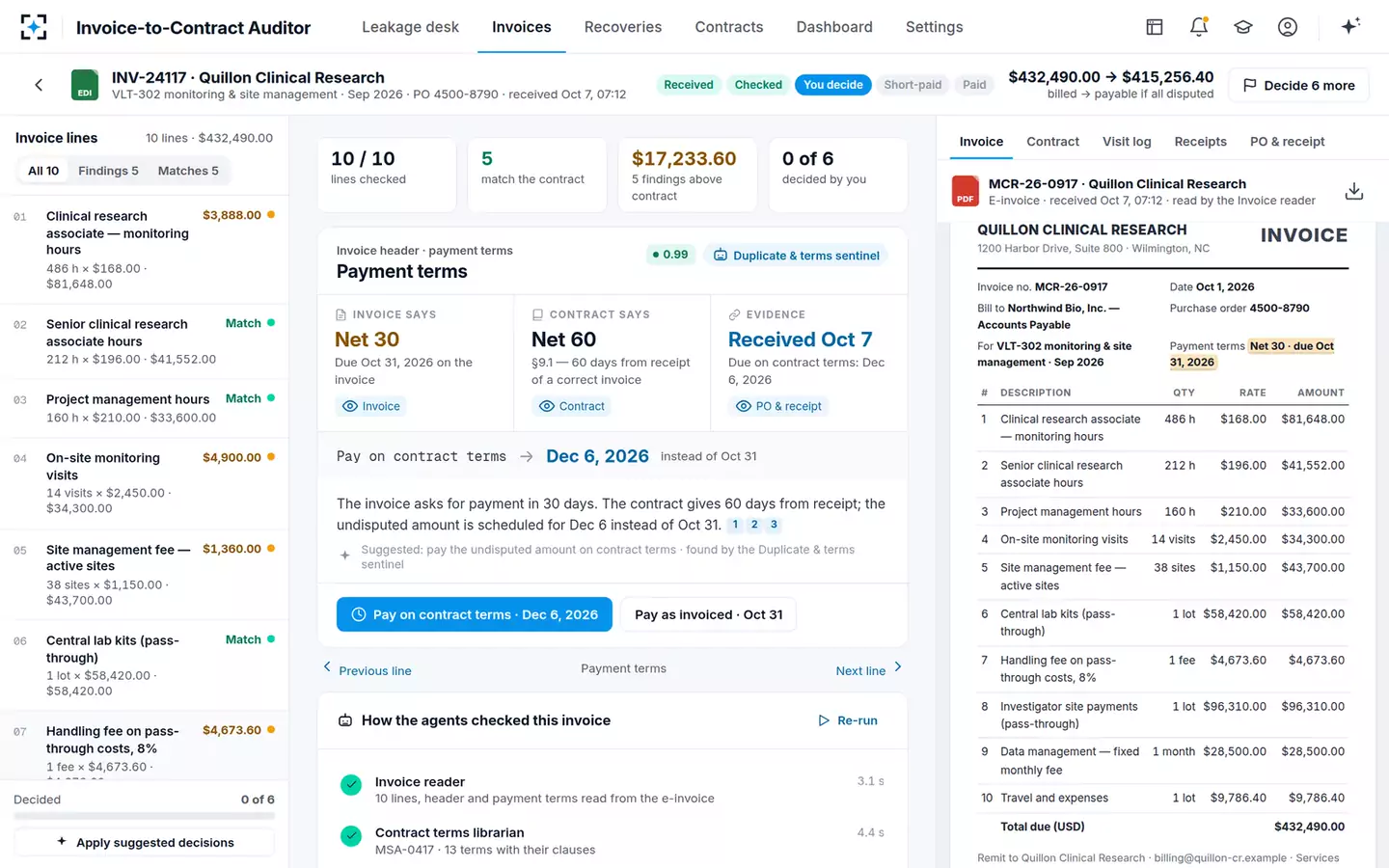Select the Received status step

click(x=689, y=85)
